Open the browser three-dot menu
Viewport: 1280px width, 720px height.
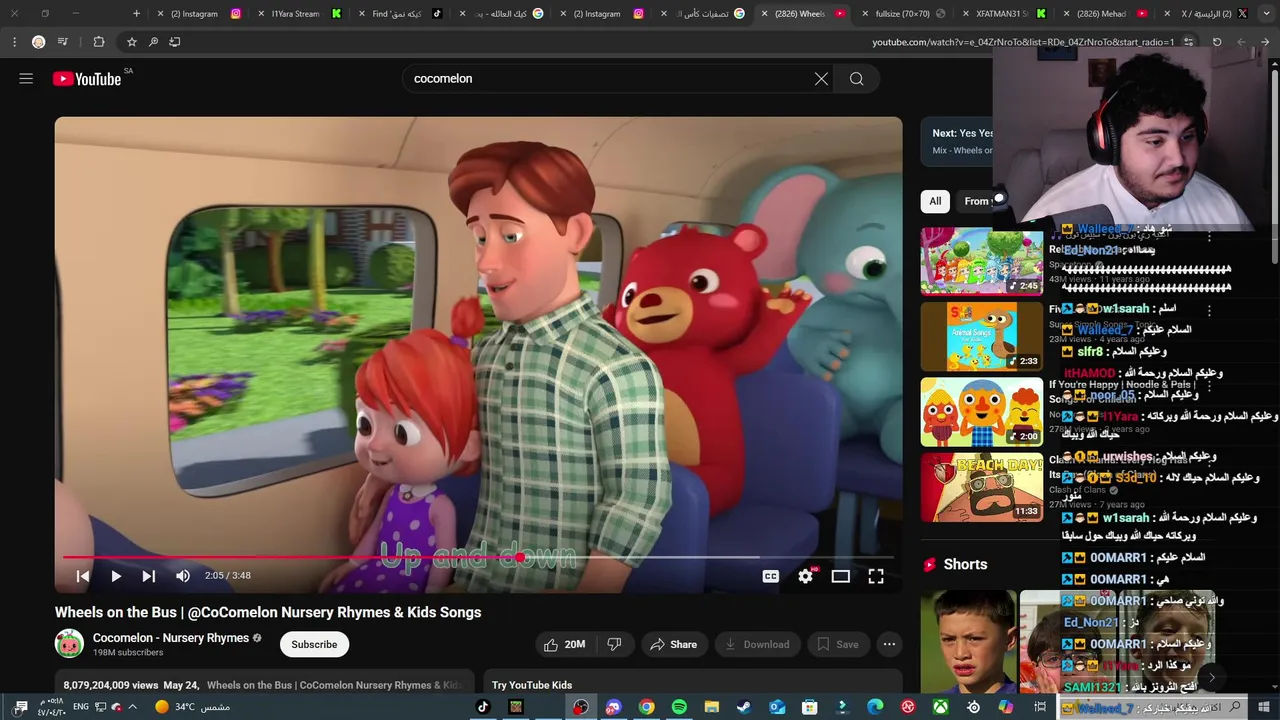click(14, 42)
